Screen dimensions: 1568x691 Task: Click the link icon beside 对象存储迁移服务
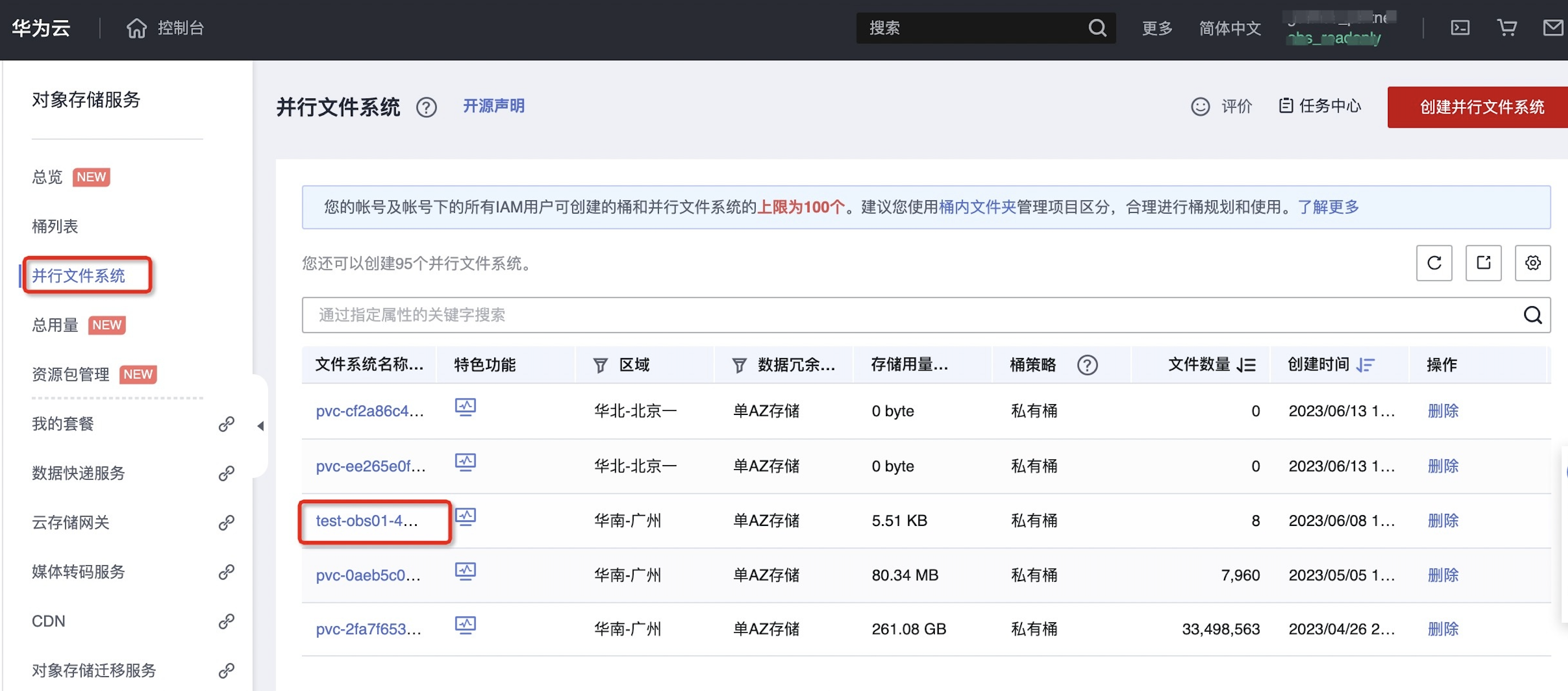[x=227, y=671]
